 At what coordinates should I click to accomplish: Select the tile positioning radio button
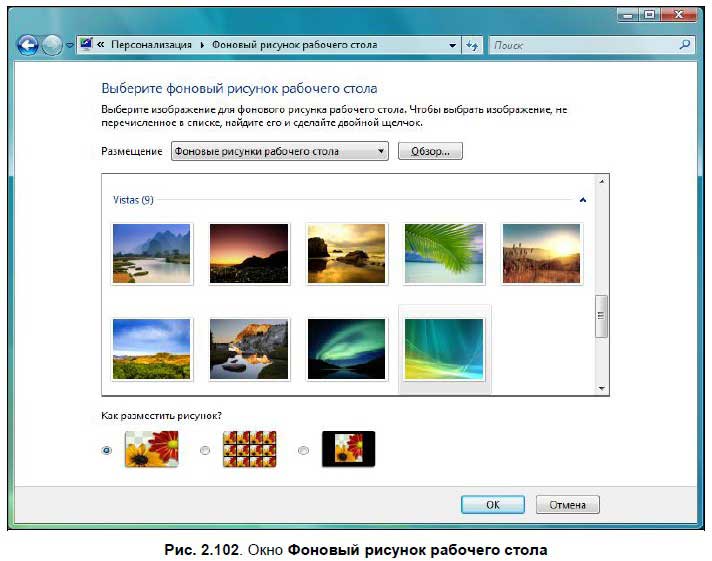click(205, 450)
